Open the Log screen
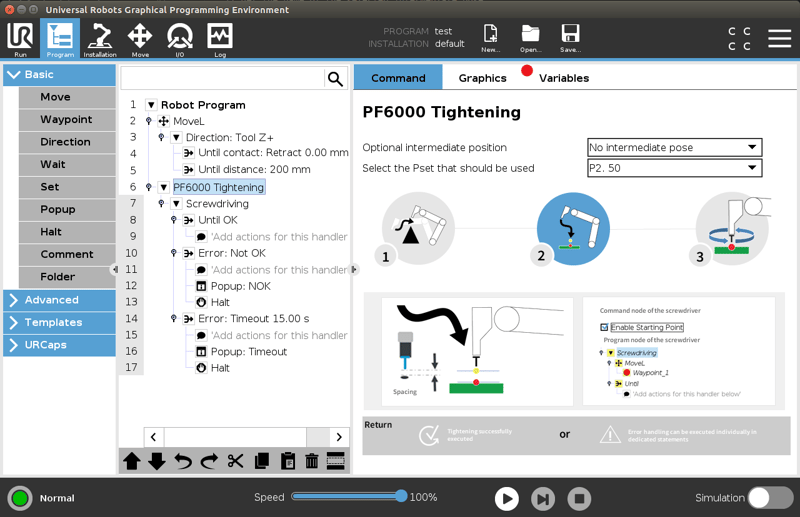800x517 pixels. [x=220, y=39]
